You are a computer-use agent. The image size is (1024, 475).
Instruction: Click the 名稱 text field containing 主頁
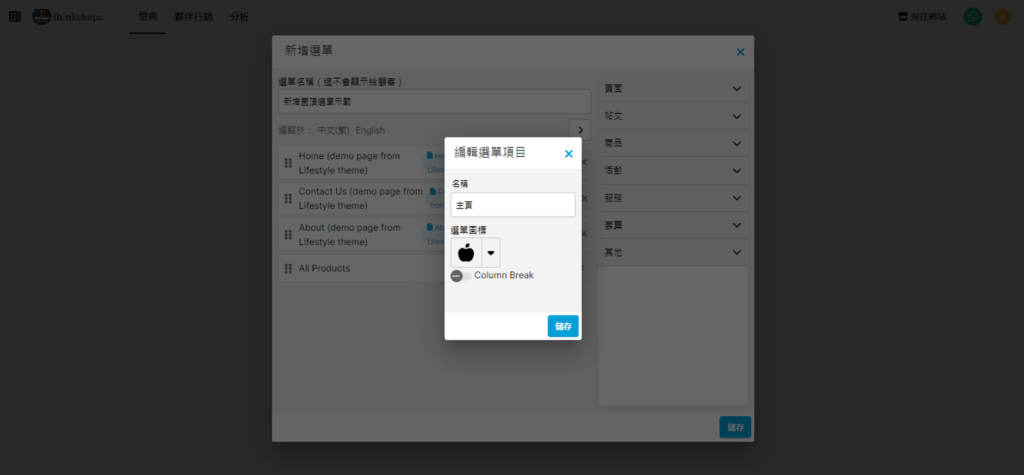pyautogui.click(x=512, y=205)
